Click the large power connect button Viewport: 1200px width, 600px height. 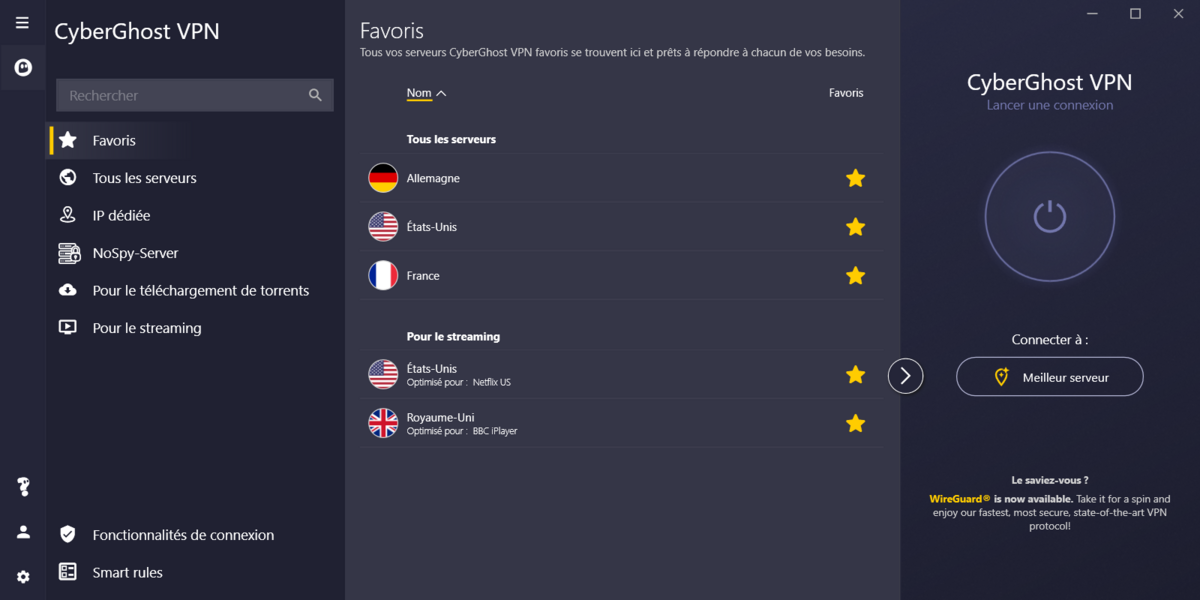click(1049, 216)
